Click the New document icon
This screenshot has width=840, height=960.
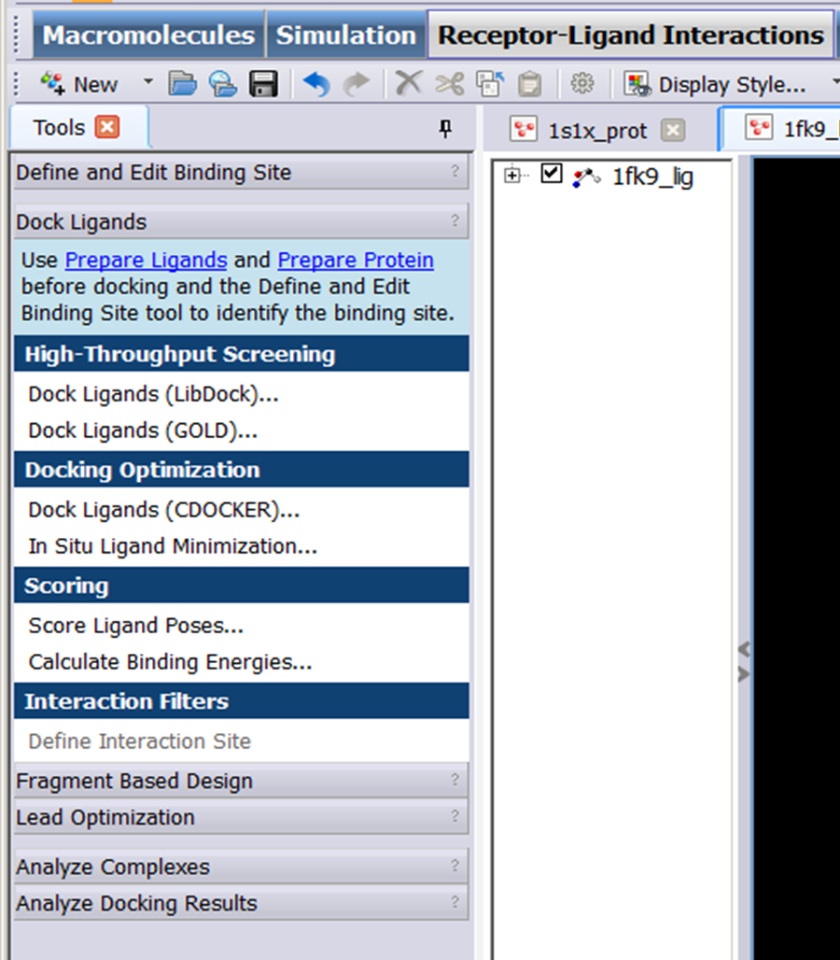[x=52, y=83]
